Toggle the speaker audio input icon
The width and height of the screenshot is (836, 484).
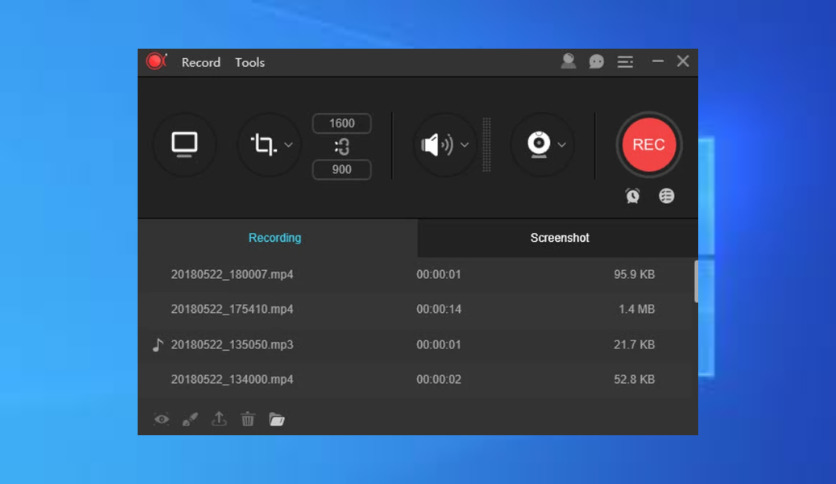(437, 144)
